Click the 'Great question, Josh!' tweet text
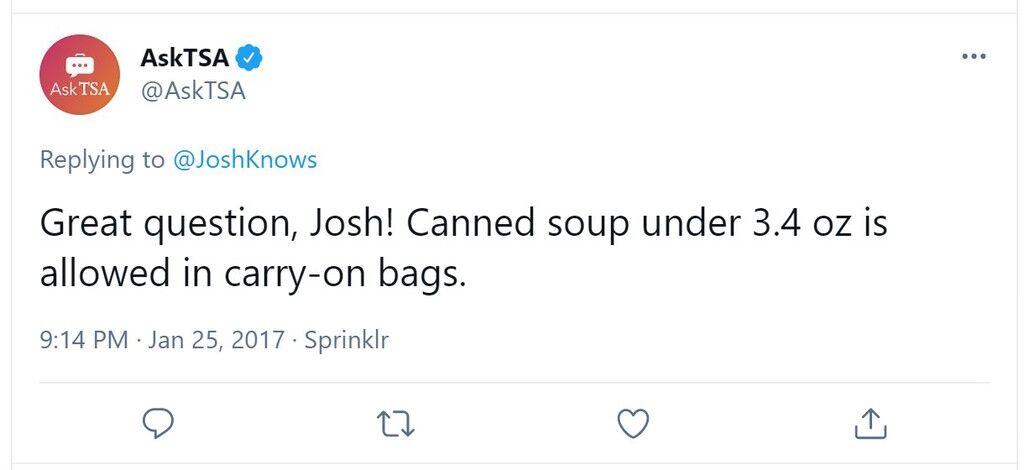Image resolution: width=1024 pixels, height=470 pixels. coord(216,224)
